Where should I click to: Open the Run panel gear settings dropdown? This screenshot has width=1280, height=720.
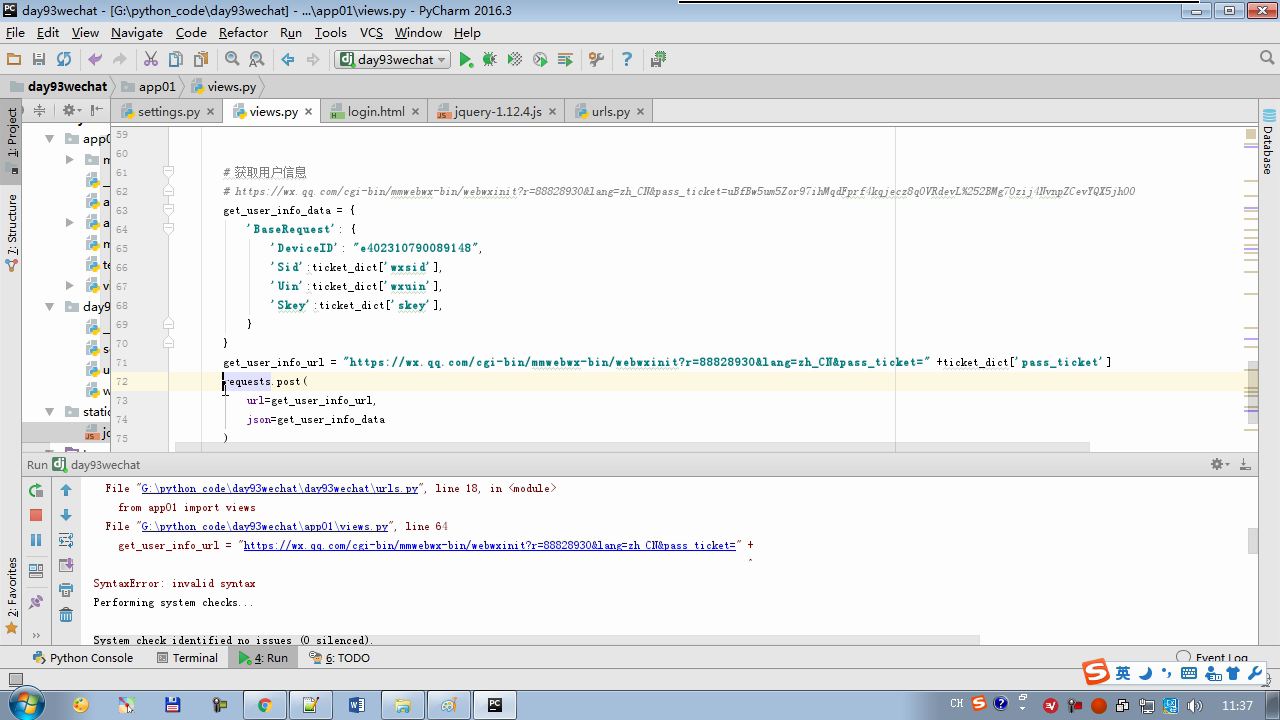click(x=1219, y=464)
